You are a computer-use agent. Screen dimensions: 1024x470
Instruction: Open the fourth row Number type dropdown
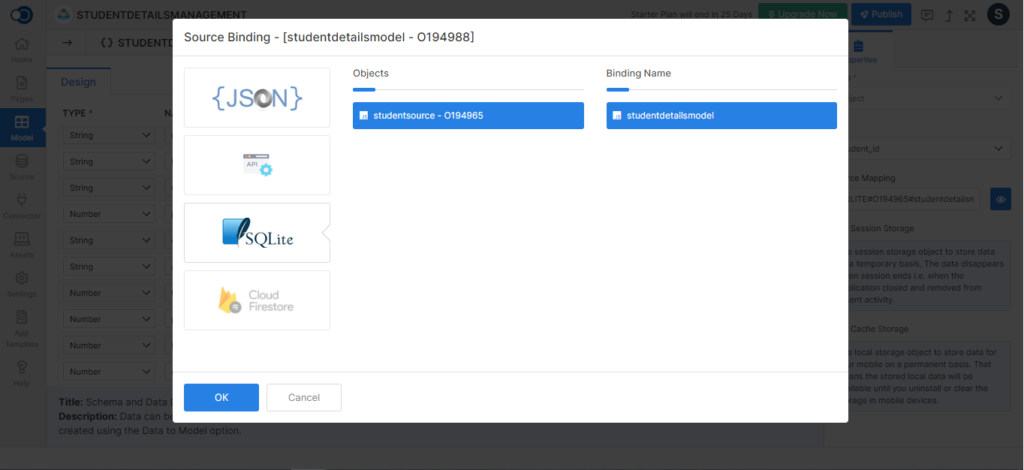point(109,214)
